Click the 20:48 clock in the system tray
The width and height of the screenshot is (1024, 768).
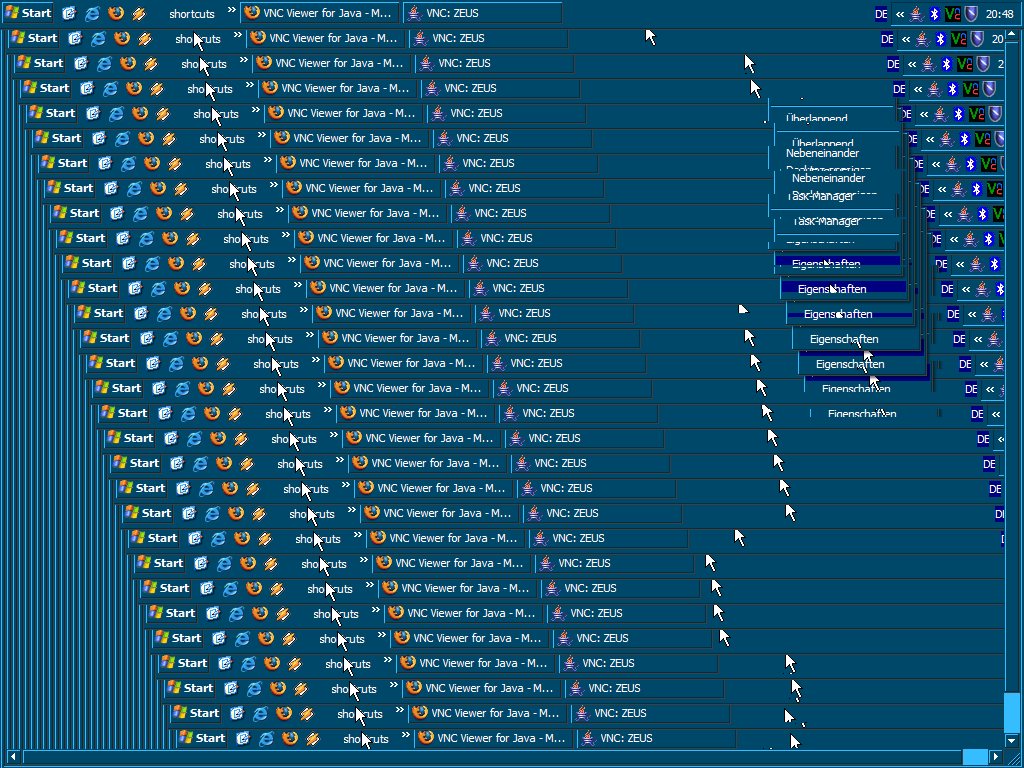pyautogui.click(x=999, y=14)
